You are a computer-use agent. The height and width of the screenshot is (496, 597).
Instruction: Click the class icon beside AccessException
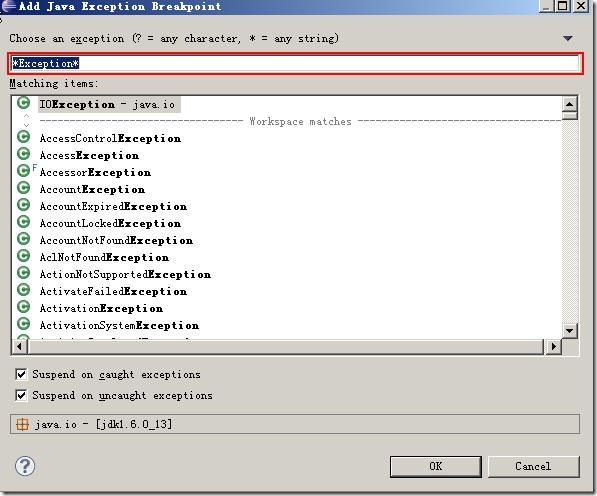click(x=24, y=154)
